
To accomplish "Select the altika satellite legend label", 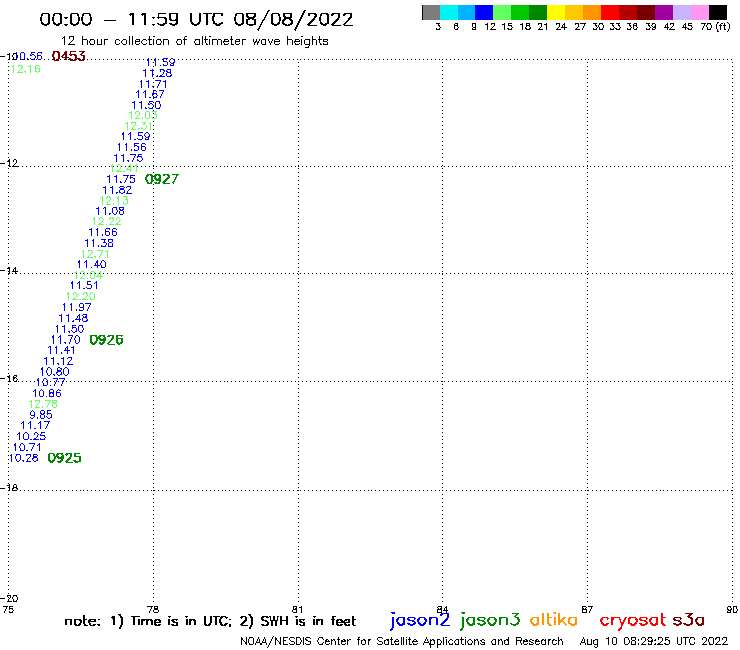I will pyautogui.click(x=553, y=620).
